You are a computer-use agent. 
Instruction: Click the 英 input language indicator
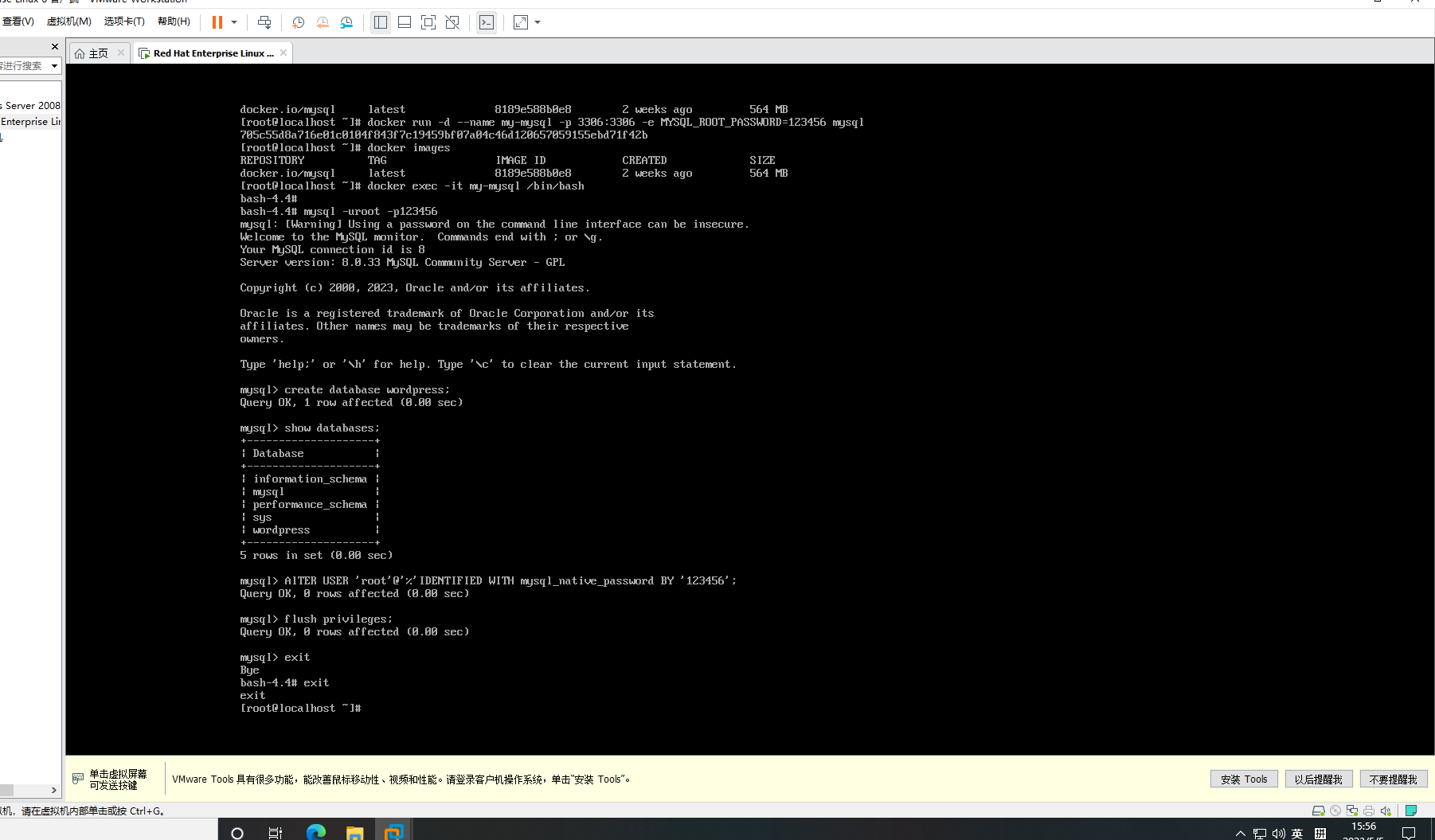[1297, 834]
